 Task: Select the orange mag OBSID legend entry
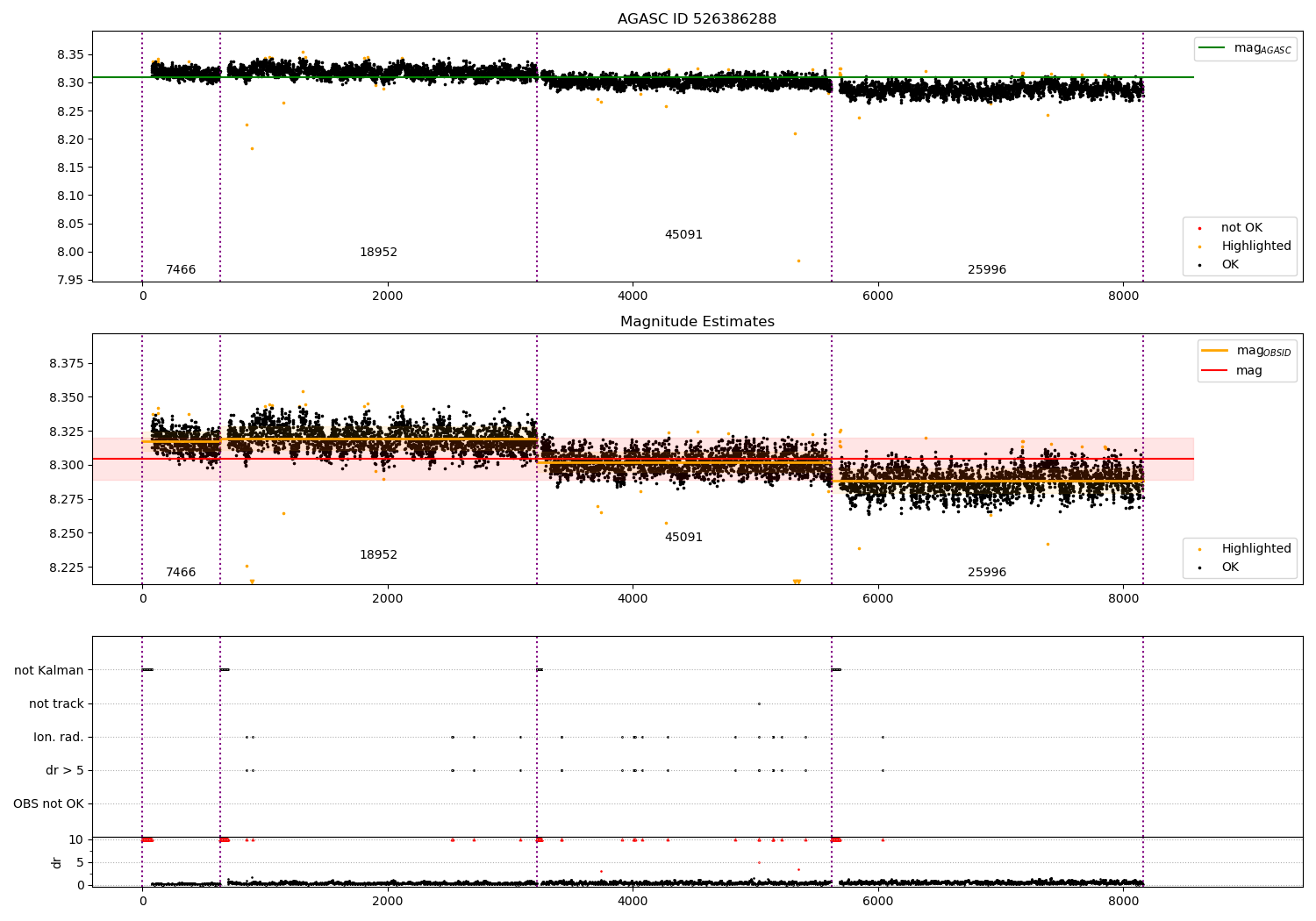[x=1246, y=351]
